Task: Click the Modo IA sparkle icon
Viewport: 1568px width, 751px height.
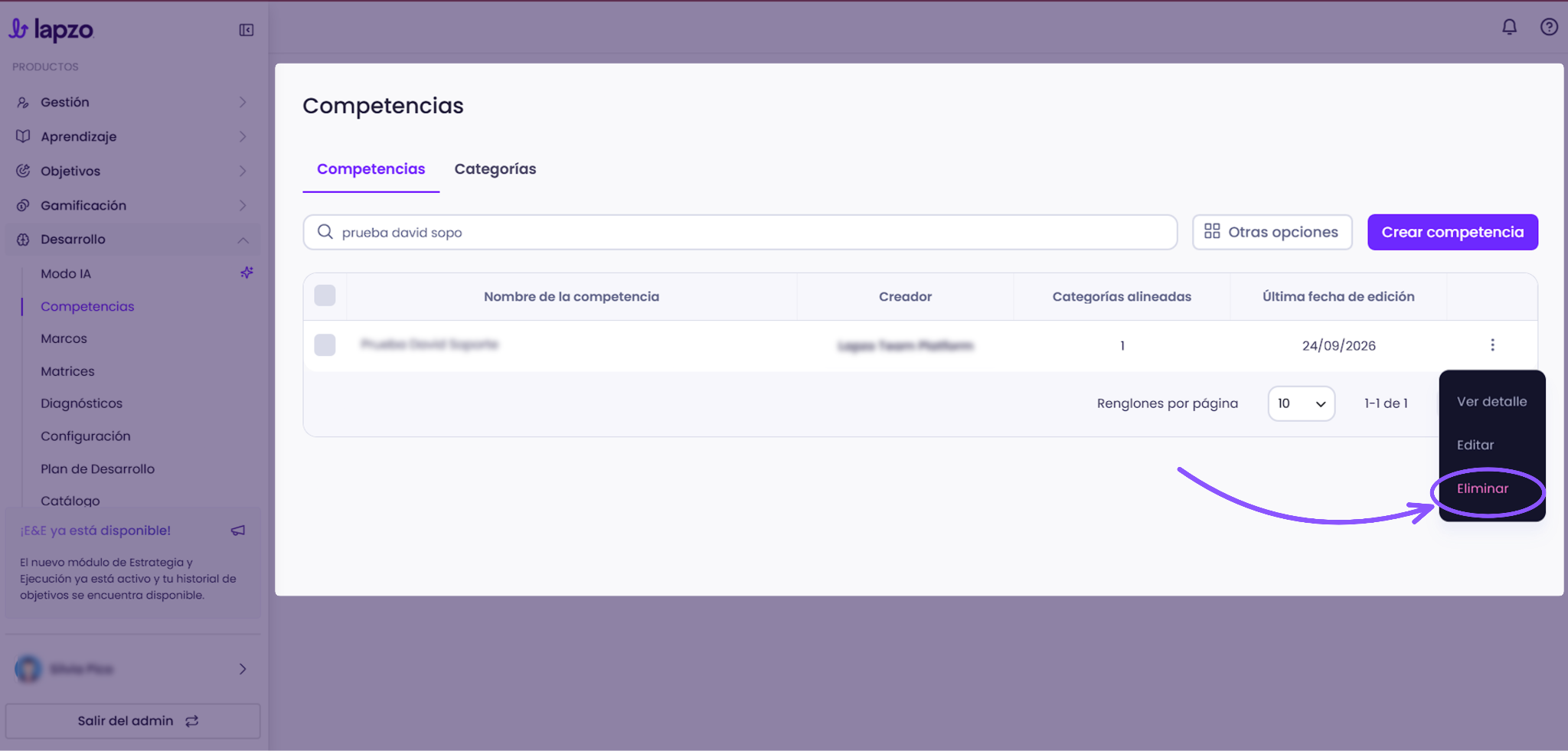Action: [247, 273]
